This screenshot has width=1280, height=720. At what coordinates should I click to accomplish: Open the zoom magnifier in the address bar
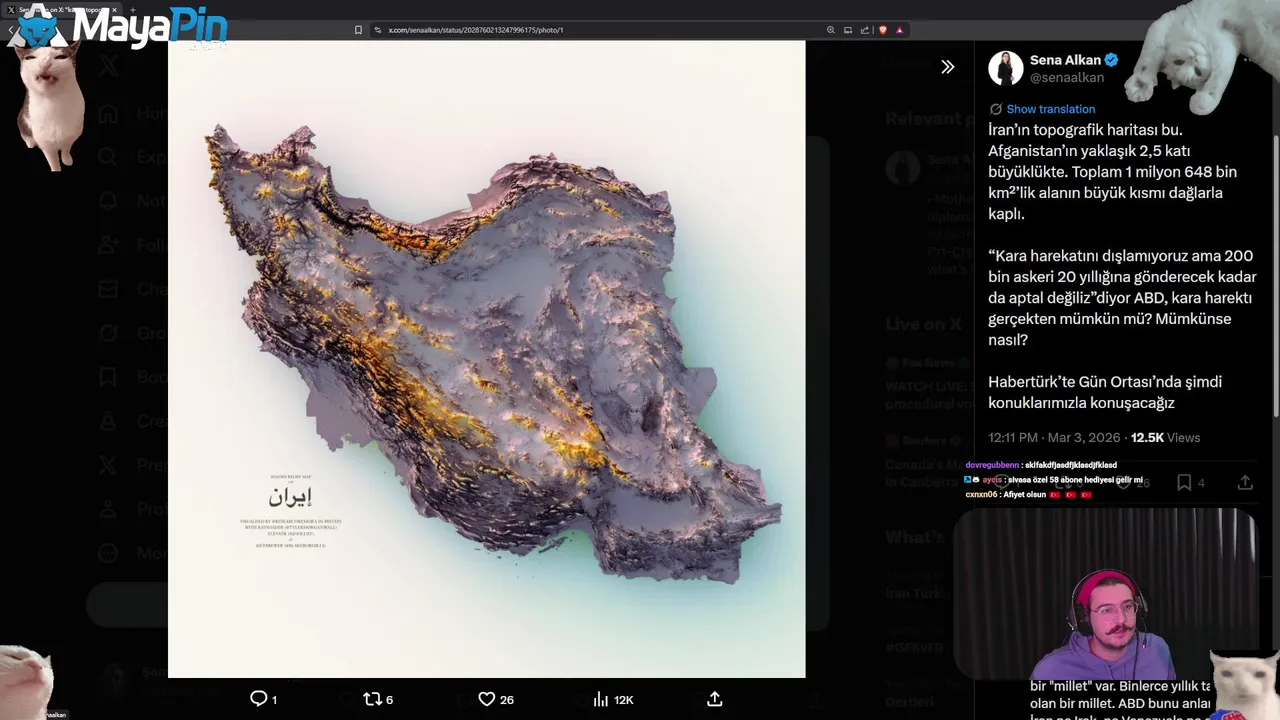click(x=830, y=30)
